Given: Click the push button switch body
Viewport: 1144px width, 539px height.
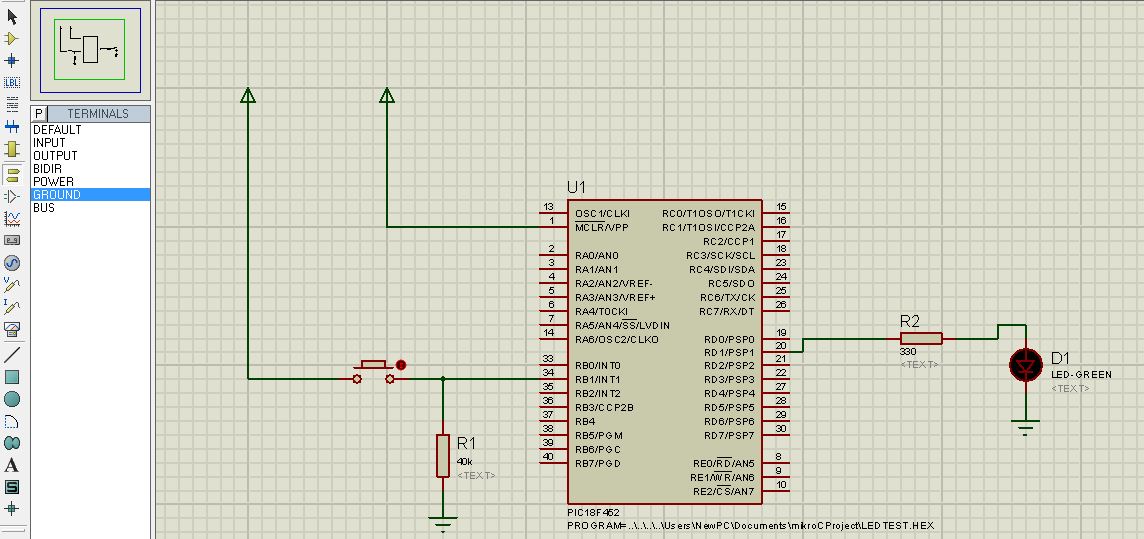Looking at the screenshot, I should pyautogui.click(x=374, y=370).
